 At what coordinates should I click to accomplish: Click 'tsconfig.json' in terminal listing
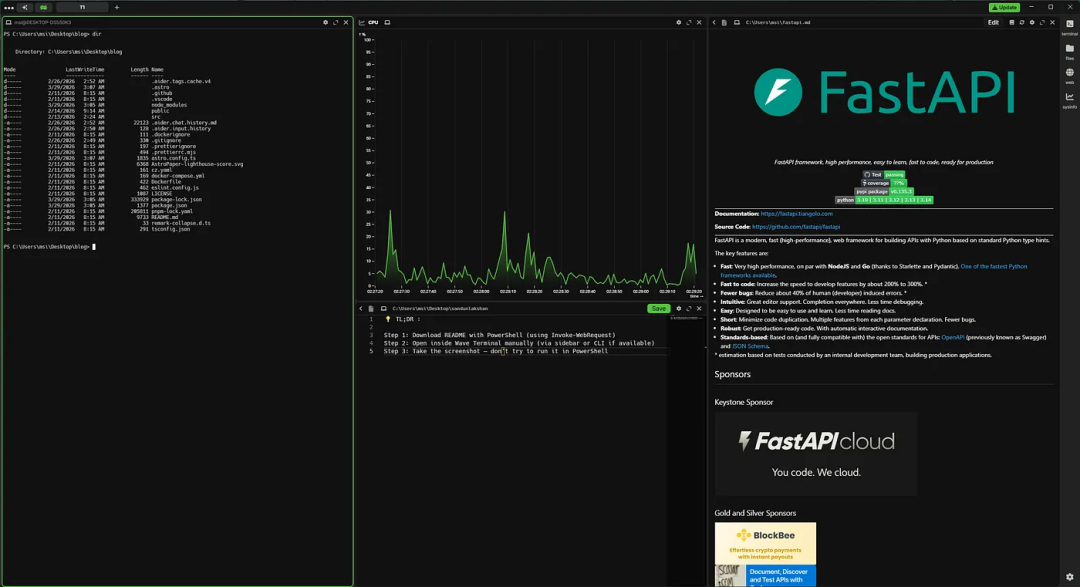click(x=170, y=229)
